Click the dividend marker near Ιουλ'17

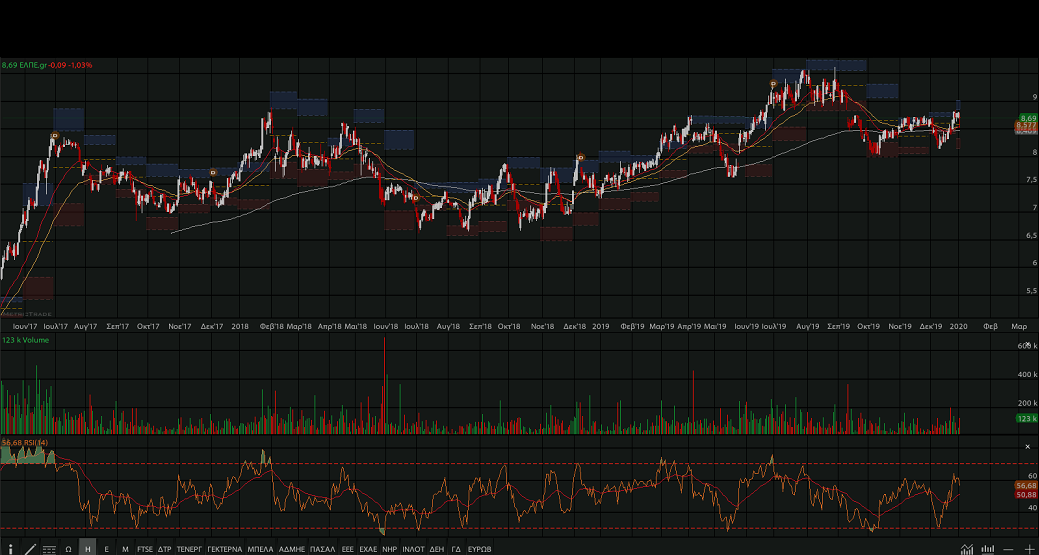click(x=55, y=135)
